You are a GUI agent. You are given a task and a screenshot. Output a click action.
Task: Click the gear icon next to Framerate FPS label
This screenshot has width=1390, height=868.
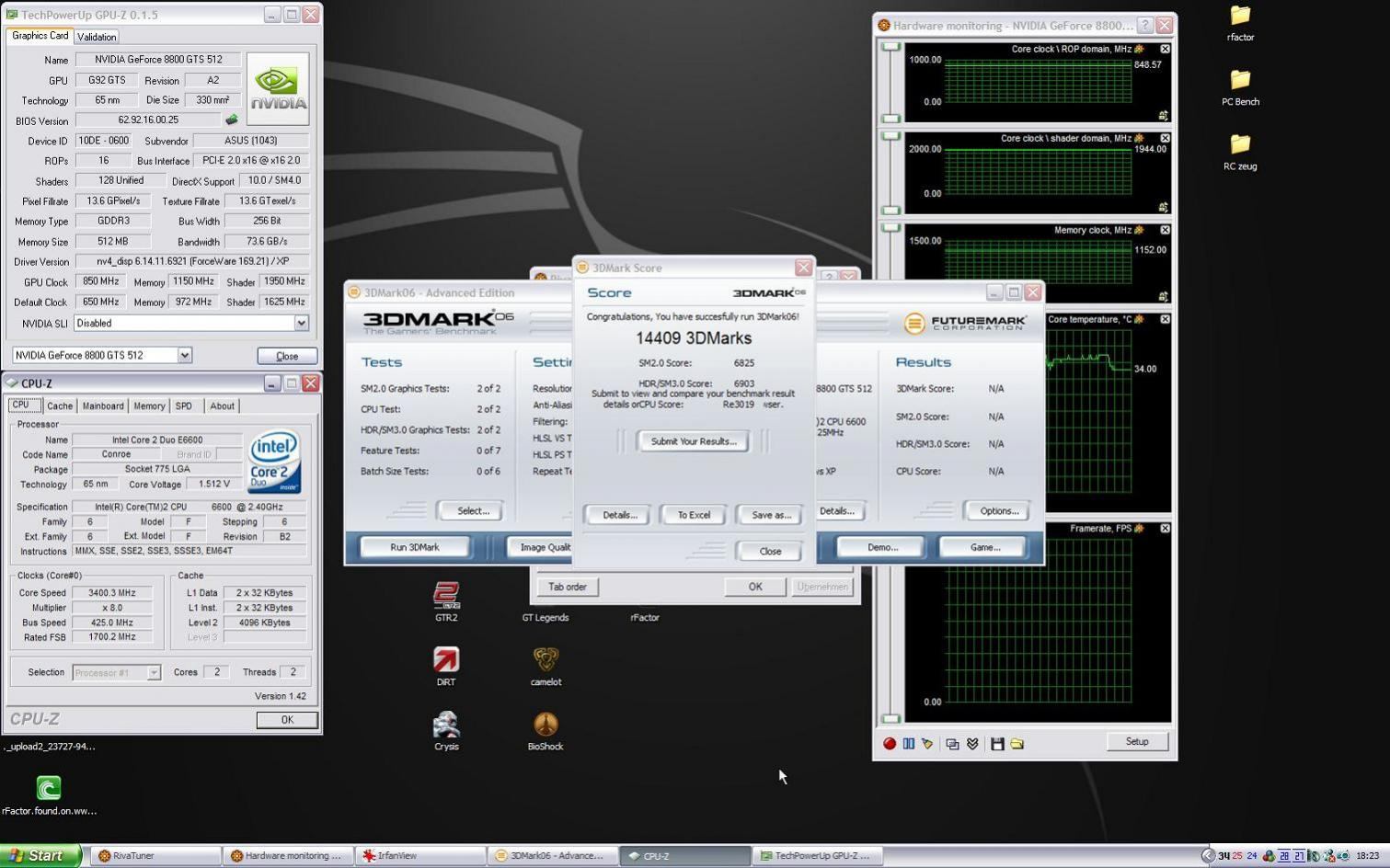(x=1139, y=529)
